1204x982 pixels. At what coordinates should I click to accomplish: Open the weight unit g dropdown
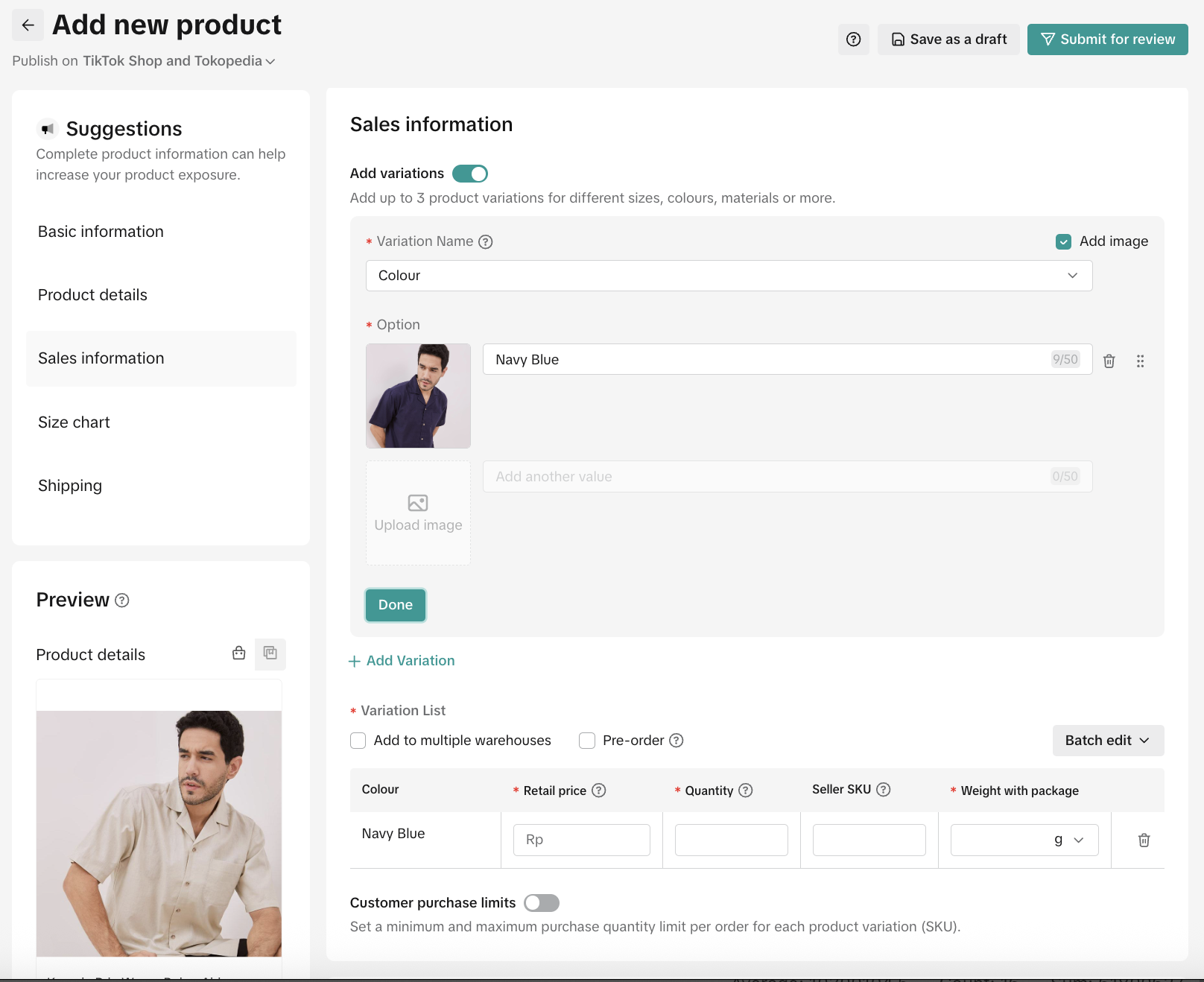tap(1069, 840)
